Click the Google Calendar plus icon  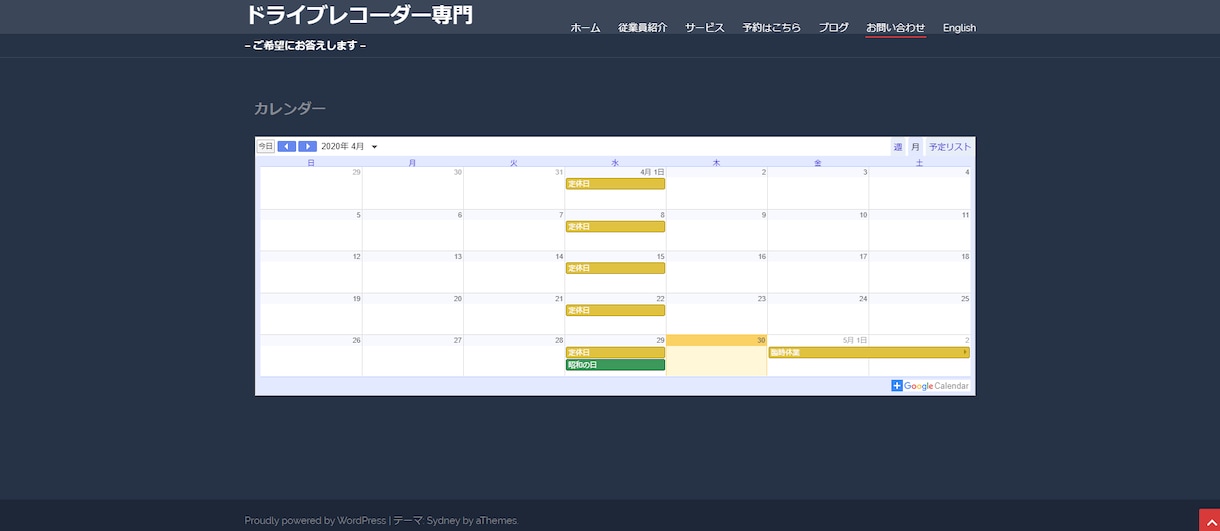(897, 386)
